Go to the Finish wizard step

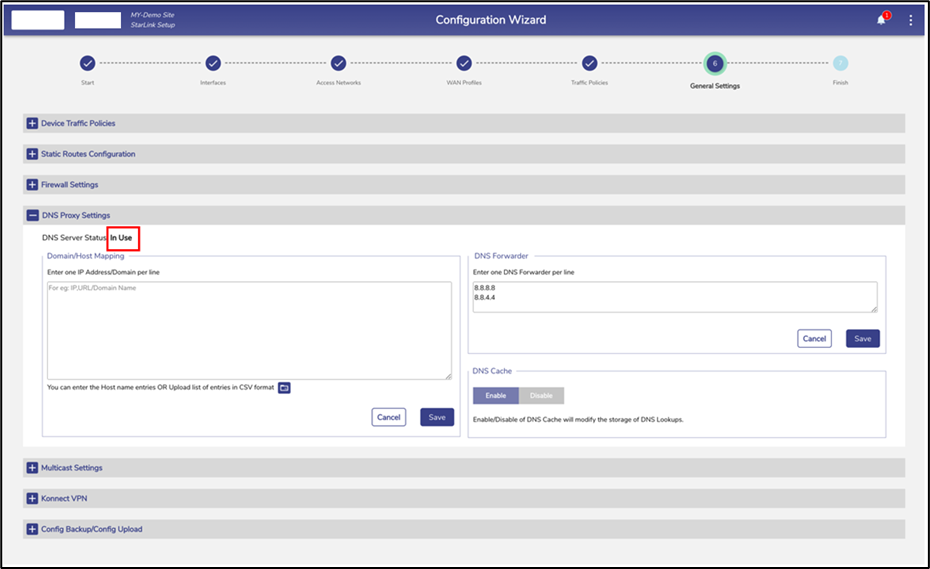[840, 63]
